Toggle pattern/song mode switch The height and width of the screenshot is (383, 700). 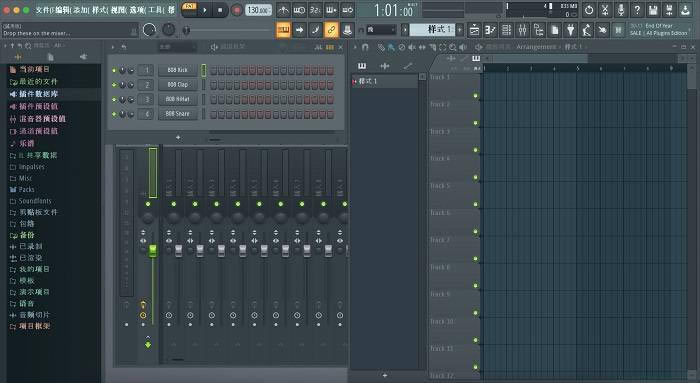pyautogui.click(x=189, y=9)
